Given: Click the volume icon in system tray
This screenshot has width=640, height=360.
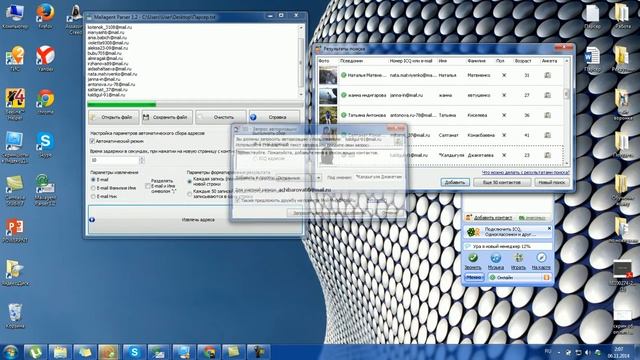Looking at the screenshot, I should 587,352.
